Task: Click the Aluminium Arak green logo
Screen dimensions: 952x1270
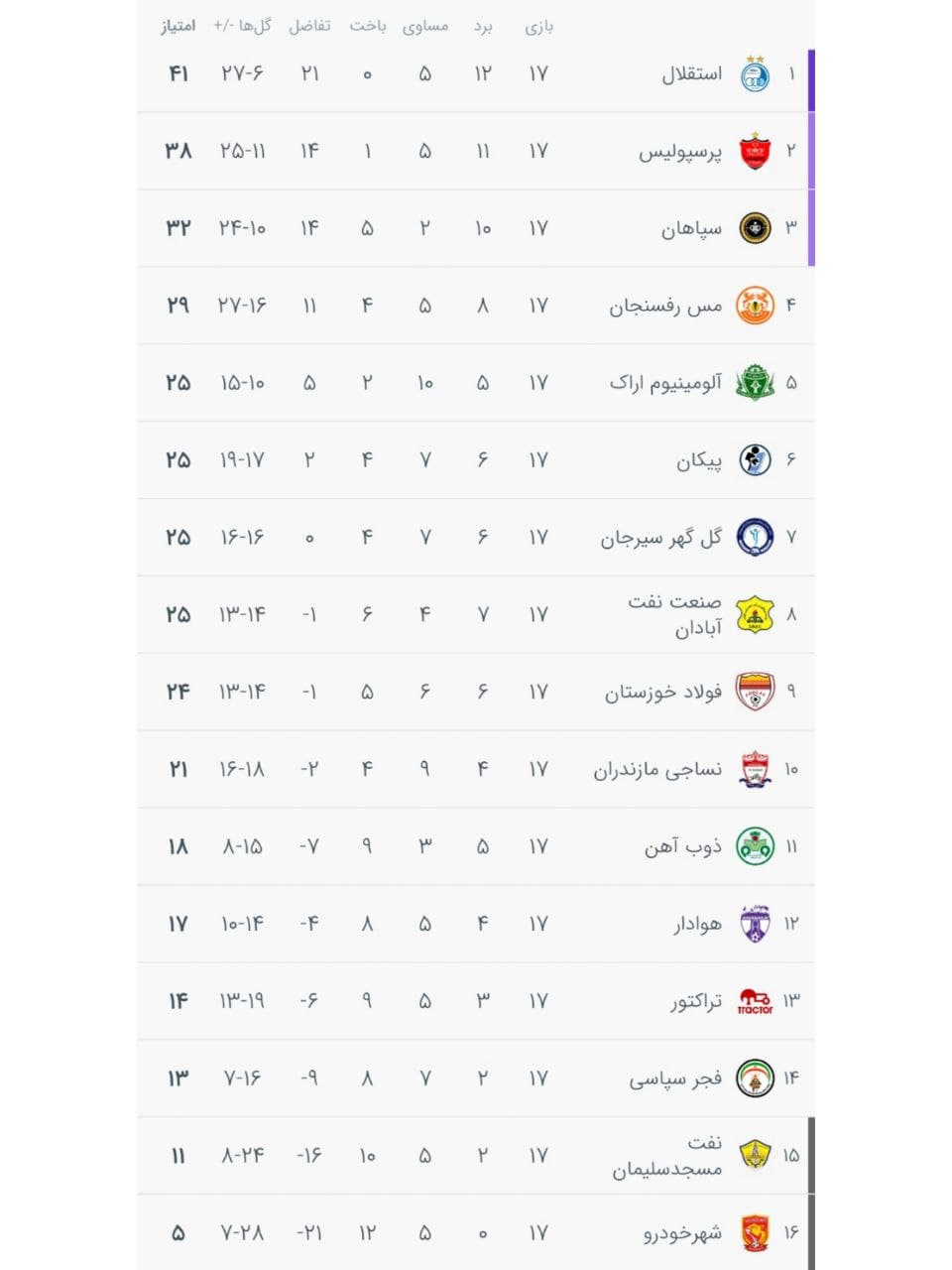Action: click(756, 383)
